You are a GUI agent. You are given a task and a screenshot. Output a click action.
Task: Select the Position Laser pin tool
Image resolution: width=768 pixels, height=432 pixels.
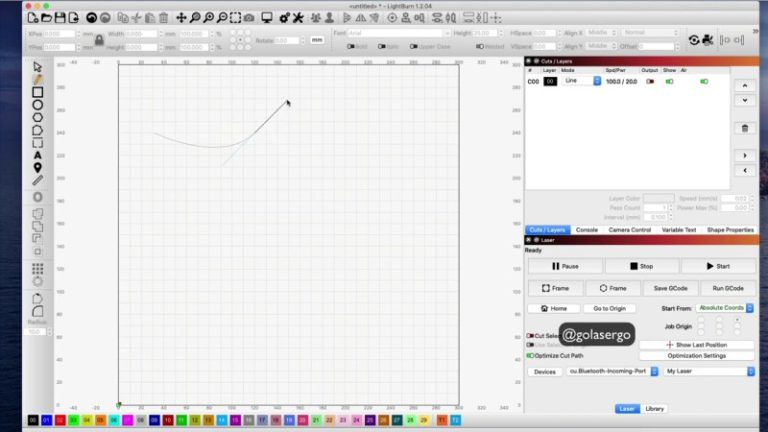point(38,168)
